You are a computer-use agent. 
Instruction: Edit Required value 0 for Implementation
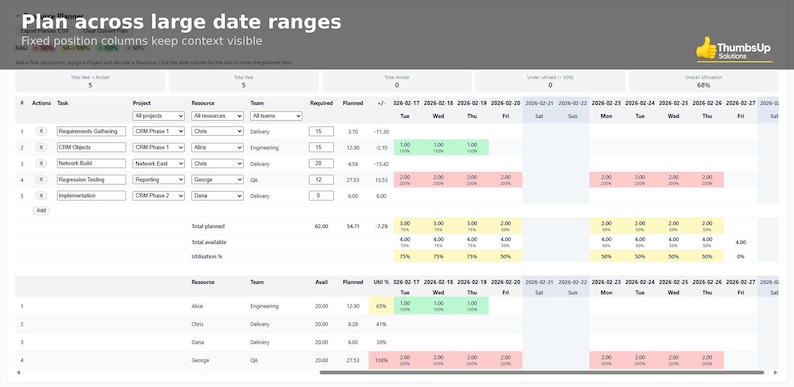(321, 196)
